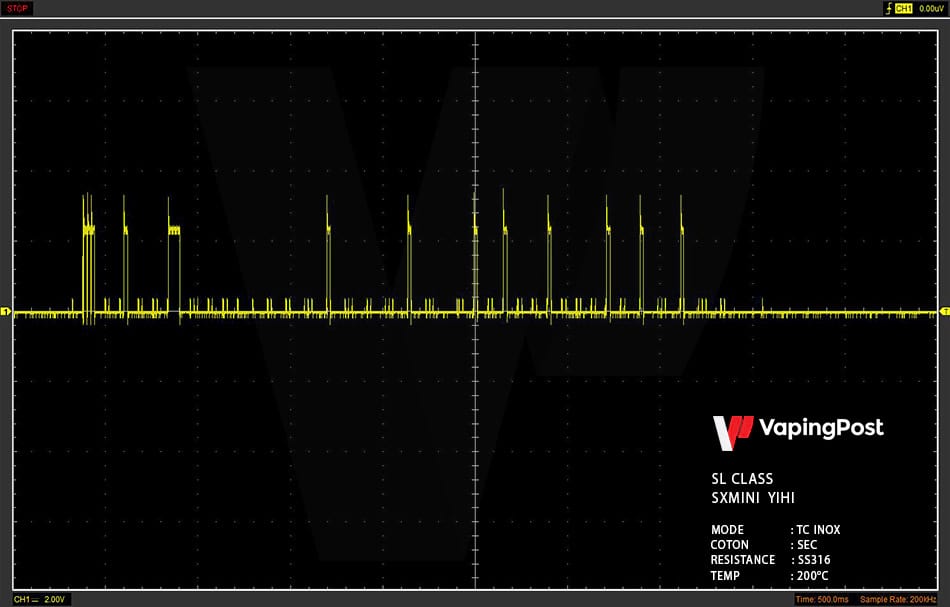Image resolution: width=950 pixels, height=607 pixels.
Task: Click the MODE TC INOX line
Action: (x=776, y=529)
